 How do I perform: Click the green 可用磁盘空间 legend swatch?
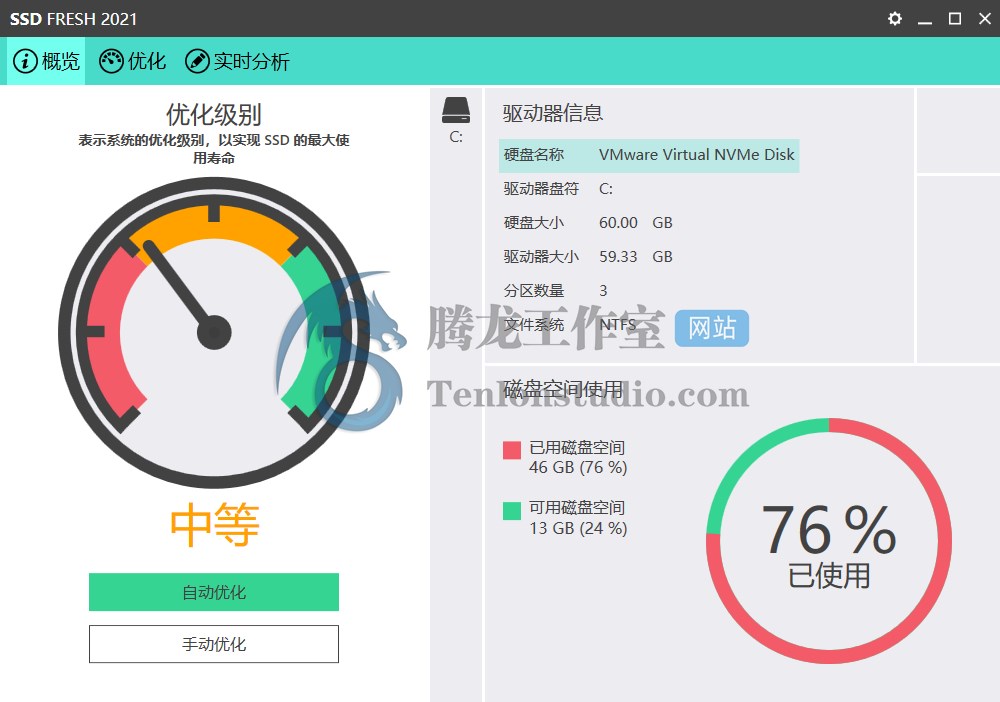(512, 511)
